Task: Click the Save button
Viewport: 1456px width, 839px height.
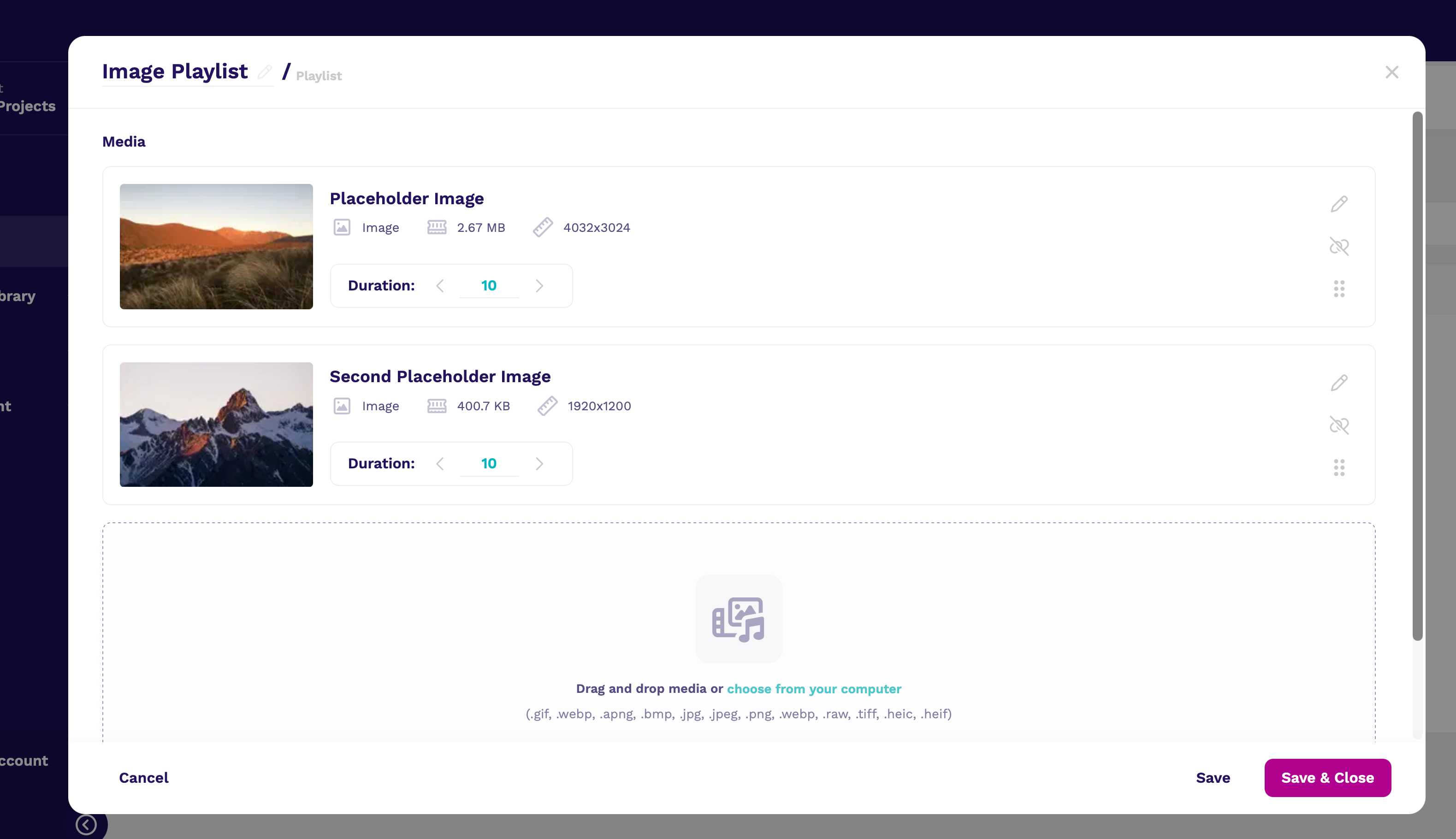Action: tap(1213, 778)
